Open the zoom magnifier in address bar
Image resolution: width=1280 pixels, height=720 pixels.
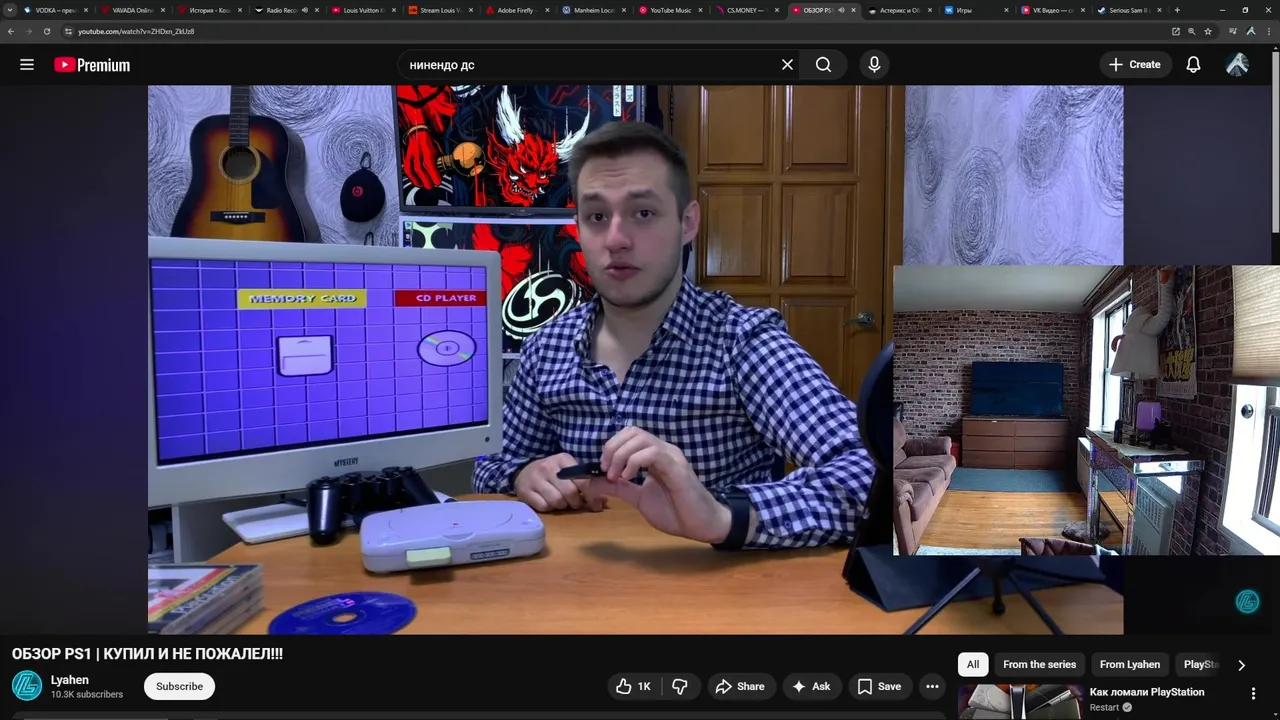click(1191, 31)
